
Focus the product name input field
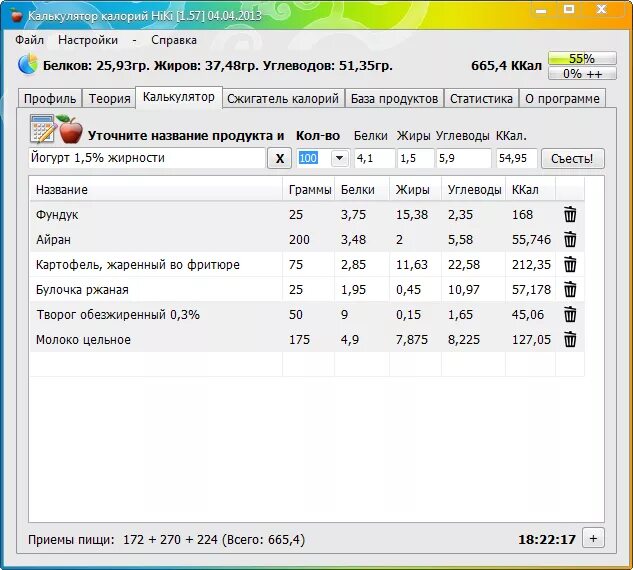click(147, 158)
